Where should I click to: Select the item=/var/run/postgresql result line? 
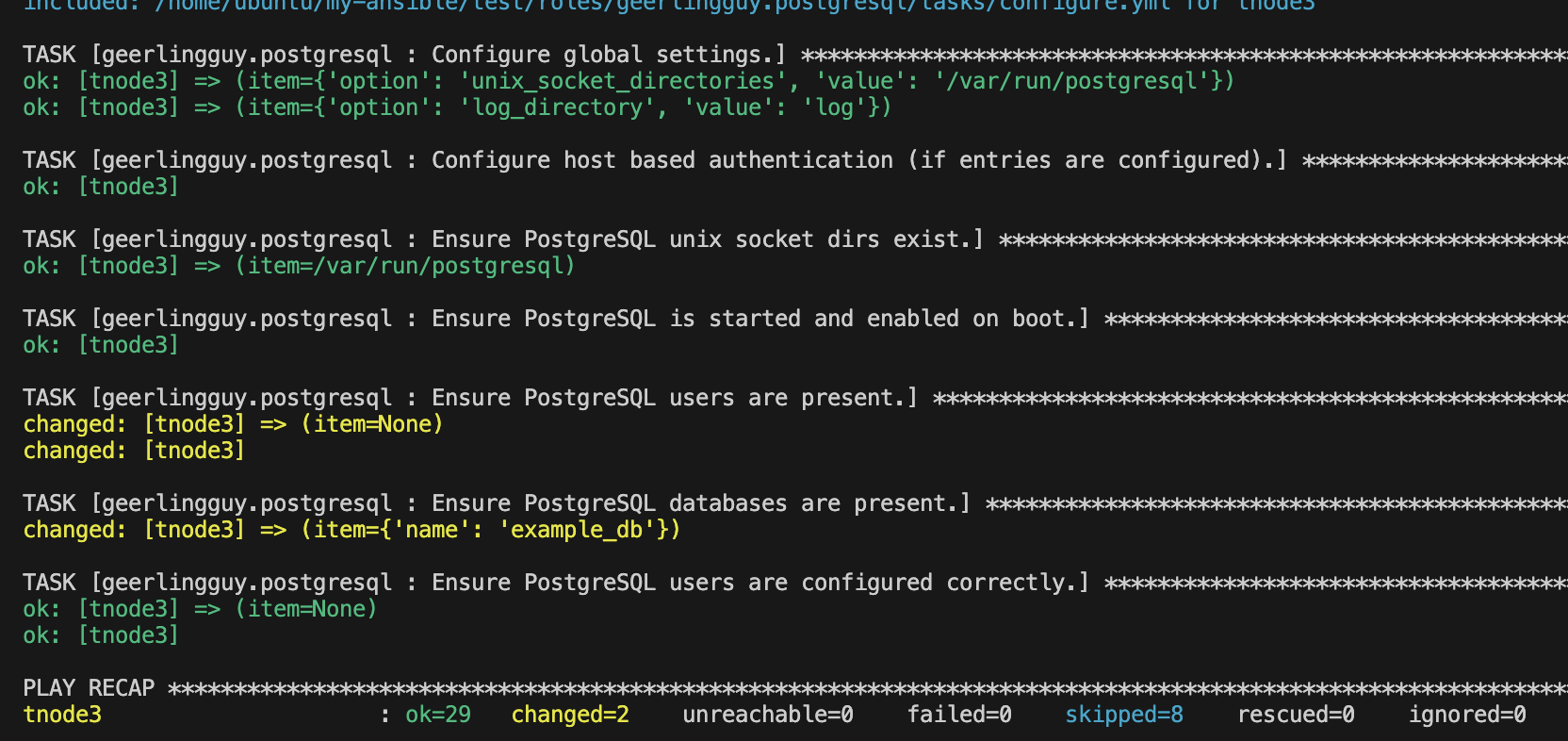[x=299, y=267]
